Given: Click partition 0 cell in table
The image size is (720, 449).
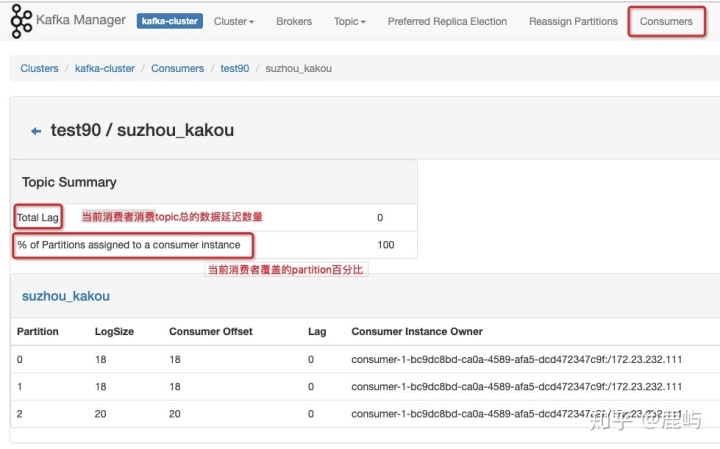Looking at the screenshot, I should (x=20, y=359).
